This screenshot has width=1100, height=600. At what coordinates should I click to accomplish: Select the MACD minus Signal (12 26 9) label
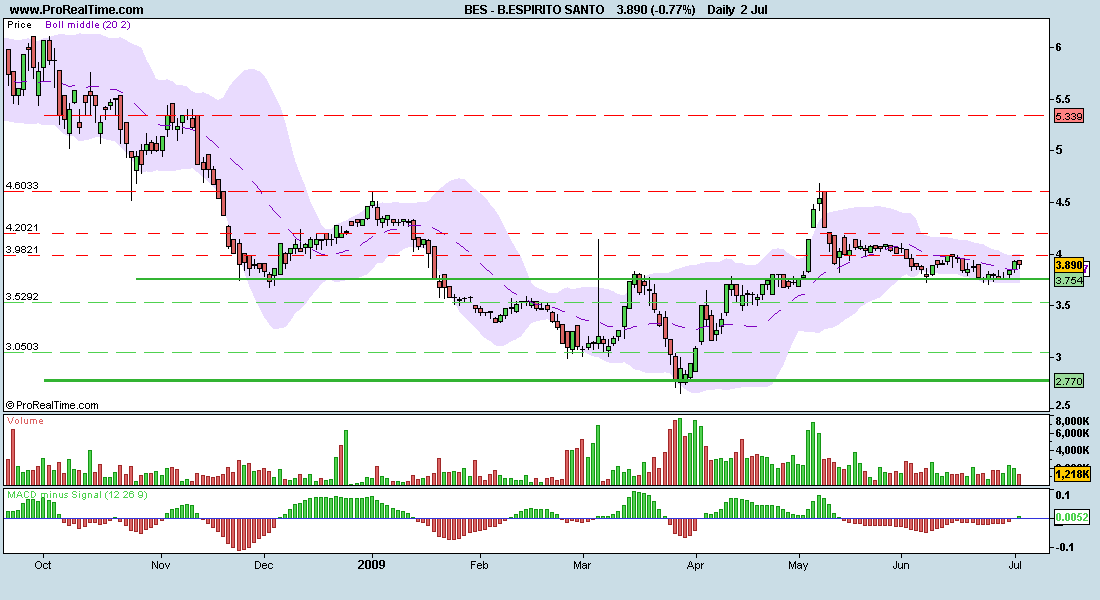pyautogui.click(x=77, y=495)
